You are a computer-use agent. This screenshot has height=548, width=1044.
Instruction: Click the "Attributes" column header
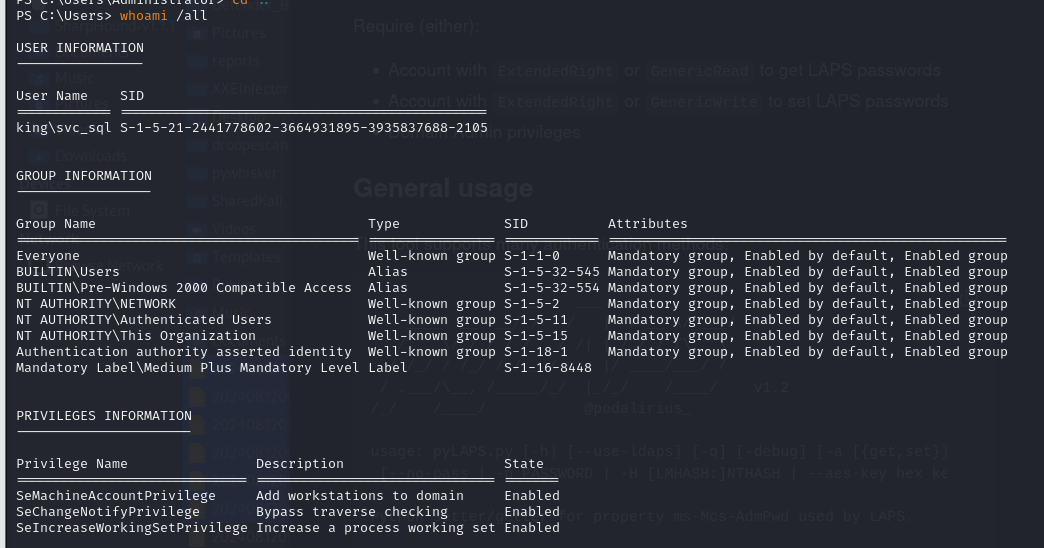pyautogui.click(x=648, y=224)
